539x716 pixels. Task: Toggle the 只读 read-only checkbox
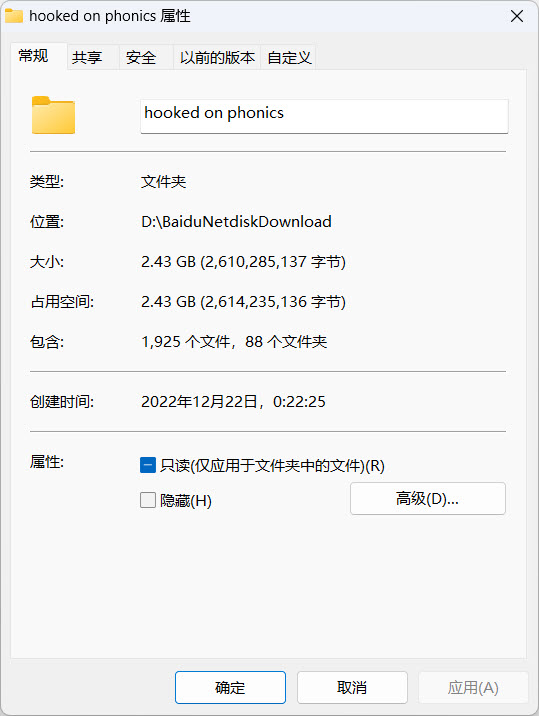pos(148,465)
